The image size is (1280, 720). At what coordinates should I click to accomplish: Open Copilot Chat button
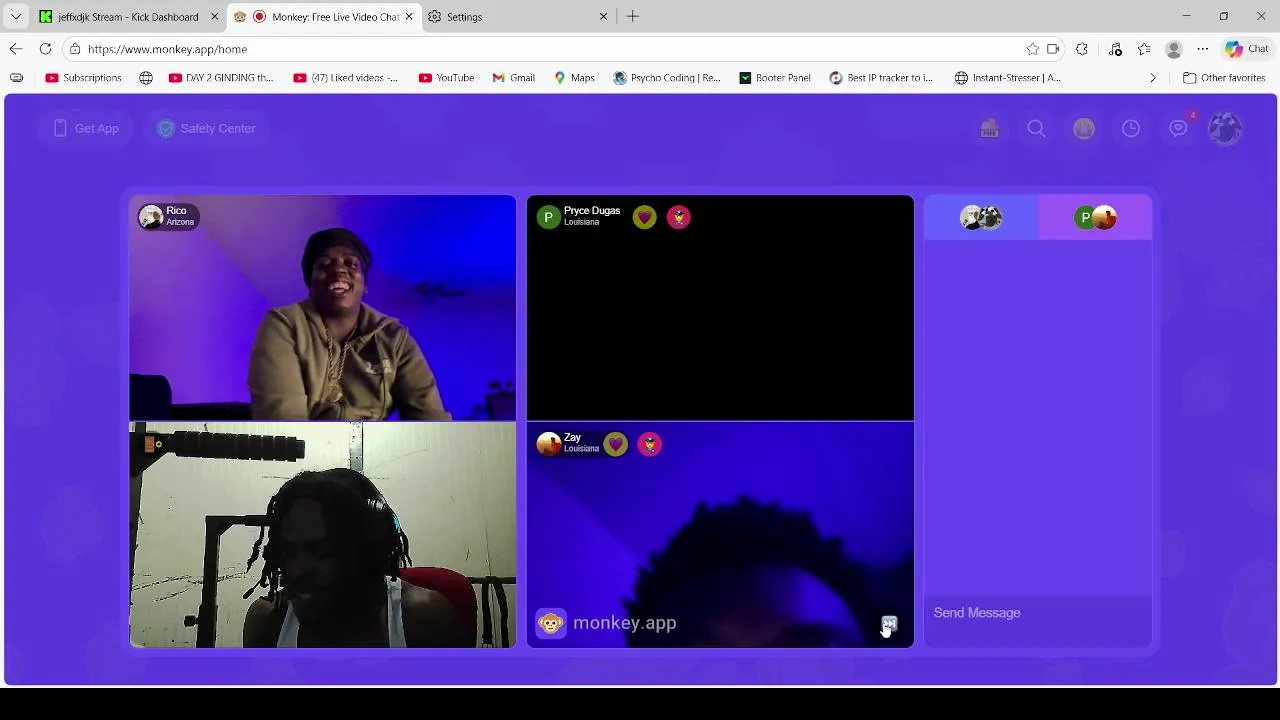click(1247, 49)
